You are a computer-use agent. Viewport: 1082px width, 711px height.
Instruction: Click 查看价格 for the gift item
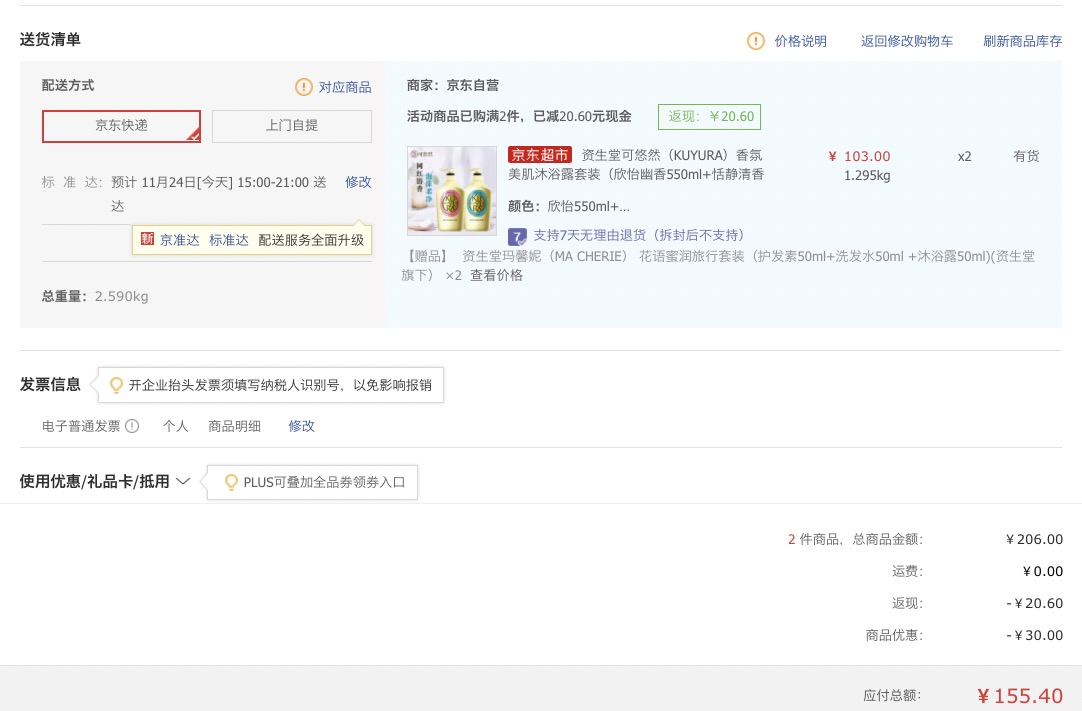click(x=496, y=275)
